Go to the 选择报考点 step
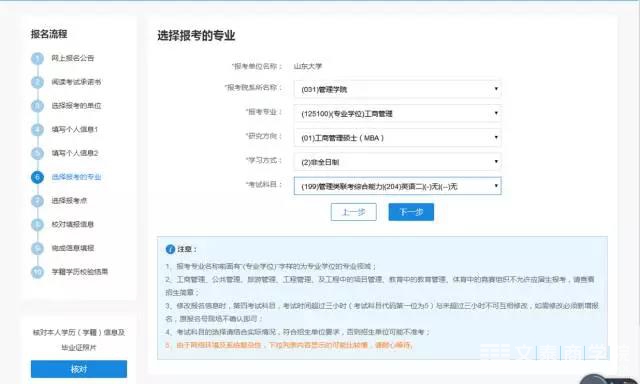The width and height of the screenshot is (640, 384). (x=69, y=200)
